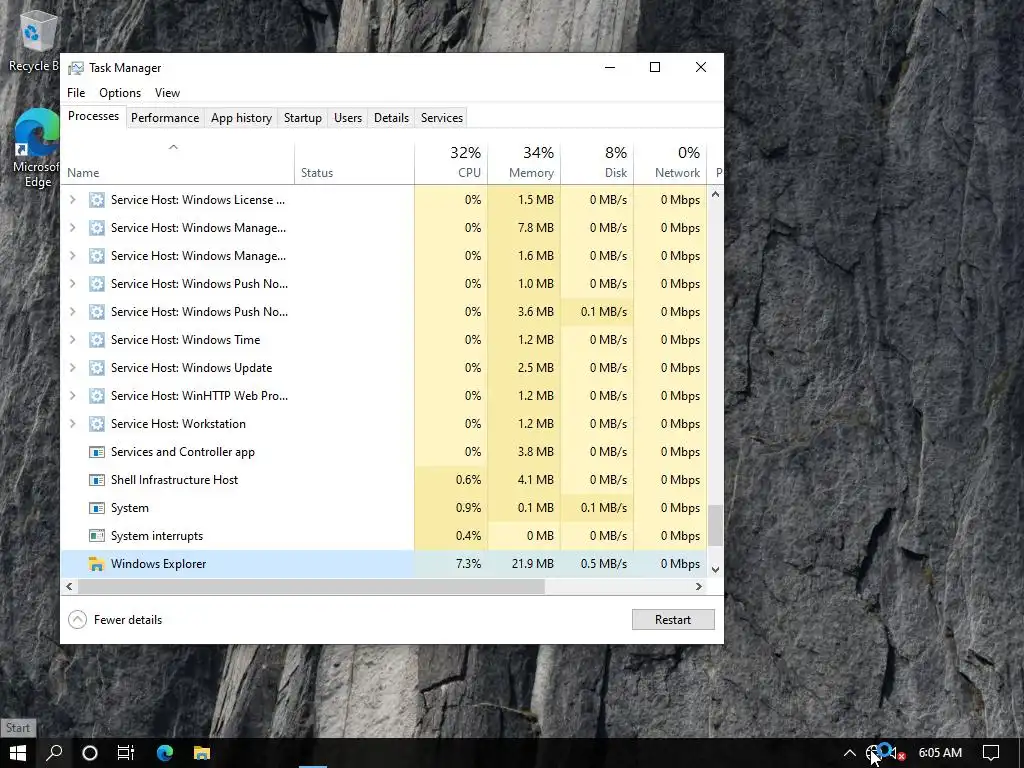This screenshot has height=768, width=1024.
Task: Collapse view with the Fewer details arrow
Action: click(x=77, y=620)
